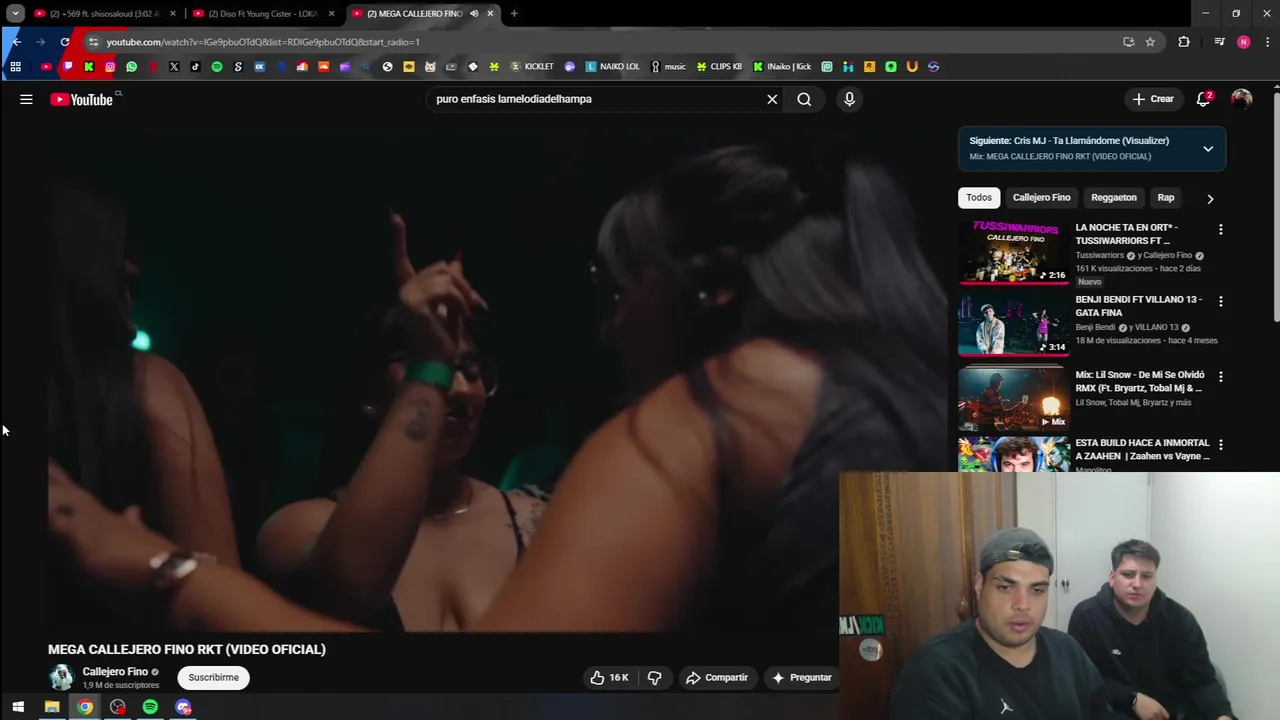
Task: Run search with the magnifier button
Action: (x=804, y=99)
